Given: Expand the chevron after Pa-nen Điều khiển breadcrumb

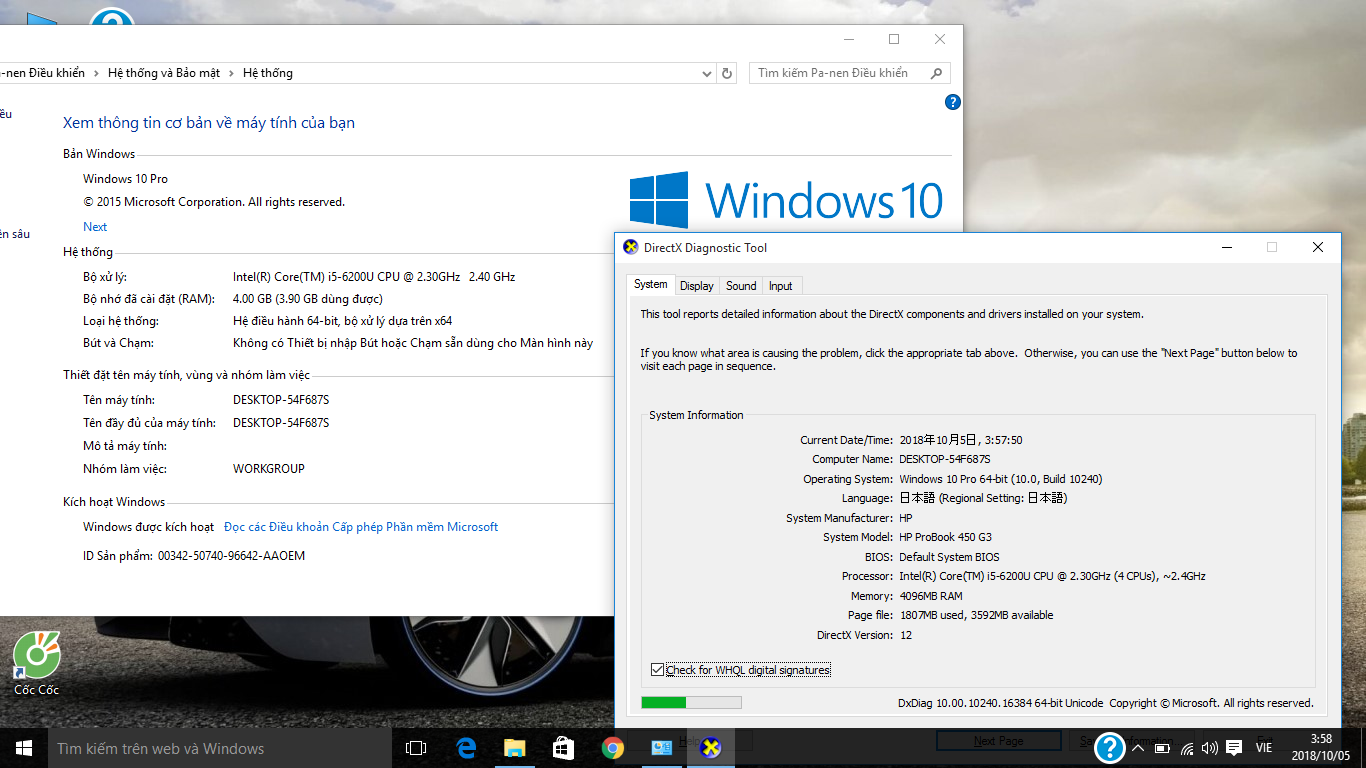Looking at the screenshot, I should [96, 73].
